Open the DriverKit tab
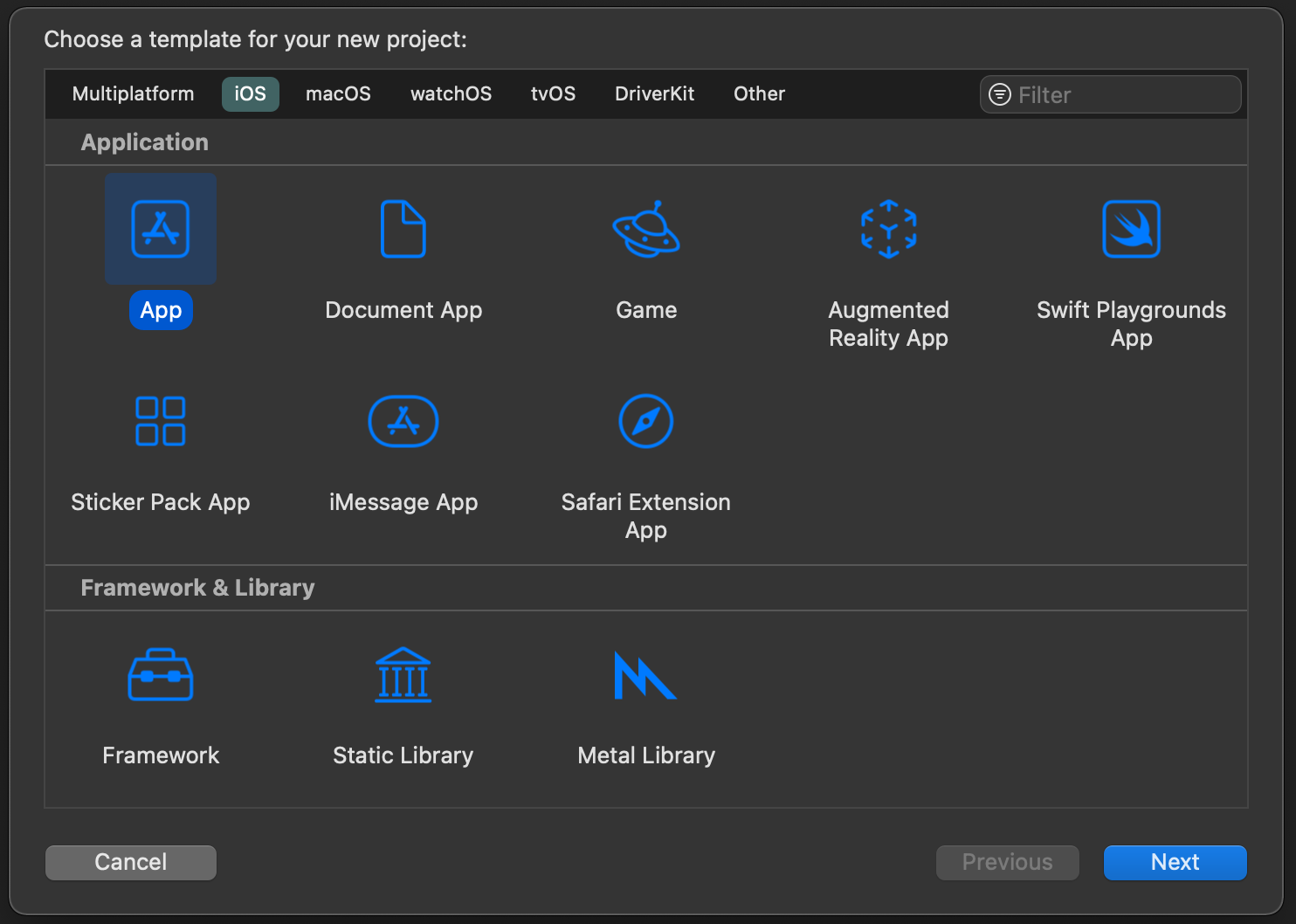 click(x=654, y=94)
